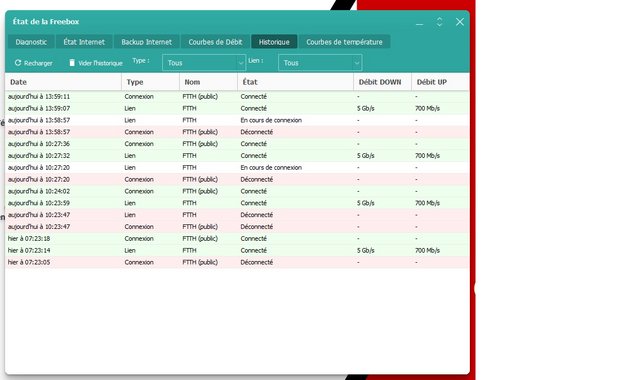Go to the Courbes de Débit tab
The image size is (640, 380).
pos(216,42)
